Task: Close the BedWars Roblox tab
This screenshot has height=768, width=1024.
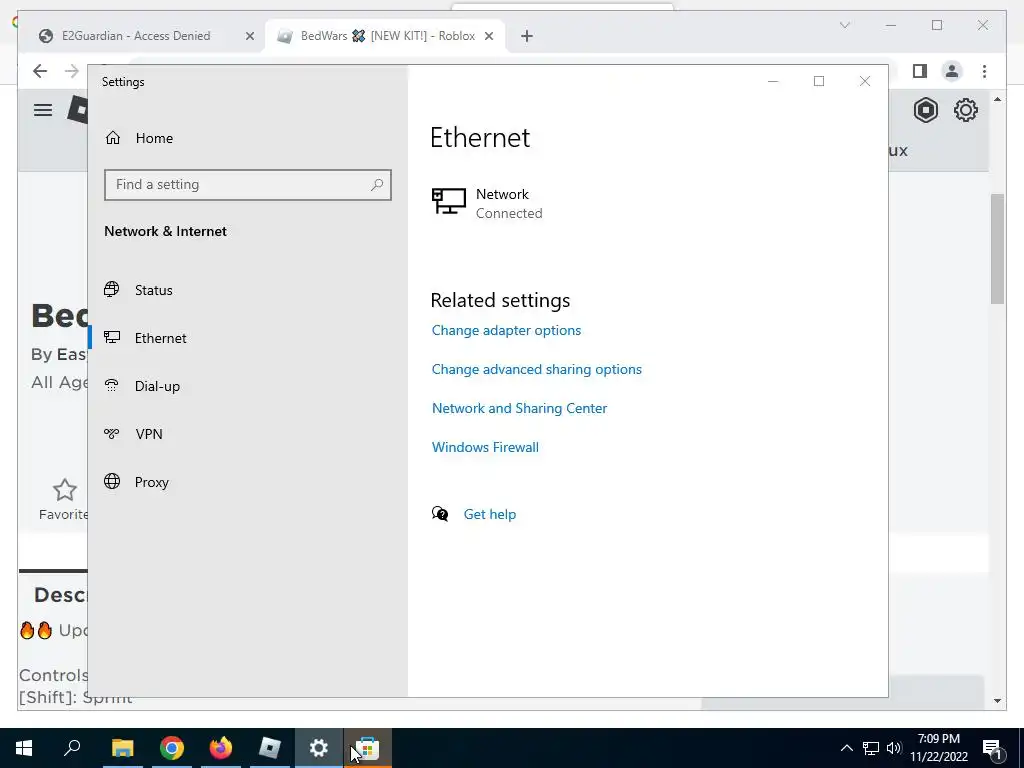Action: 488,36
